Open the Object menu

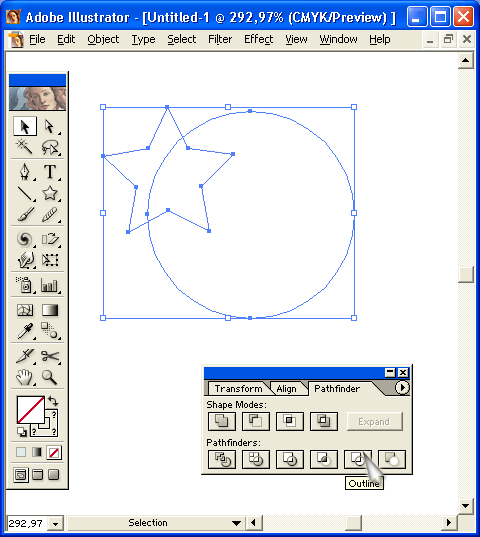(103, 39)
